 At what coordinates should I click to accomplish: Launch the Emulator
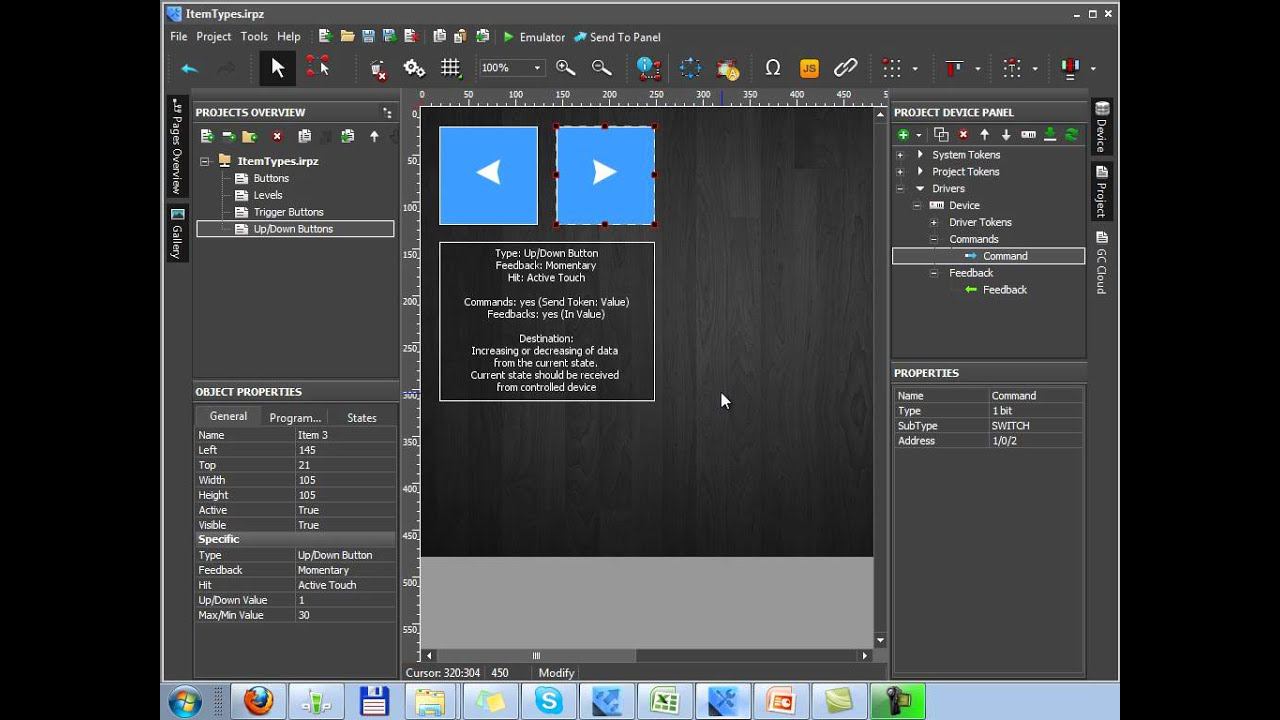(x=534, y=37)
